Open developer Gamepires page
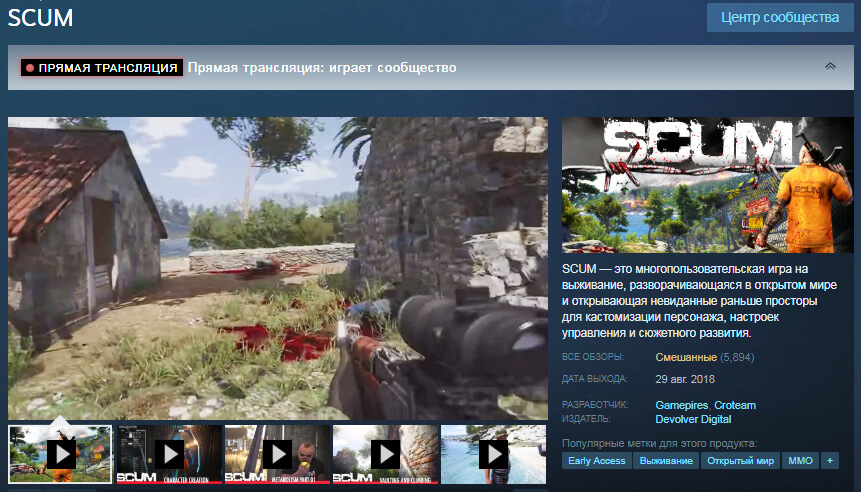Viewport: 861px width, 492px height. (x=681, y=405)
